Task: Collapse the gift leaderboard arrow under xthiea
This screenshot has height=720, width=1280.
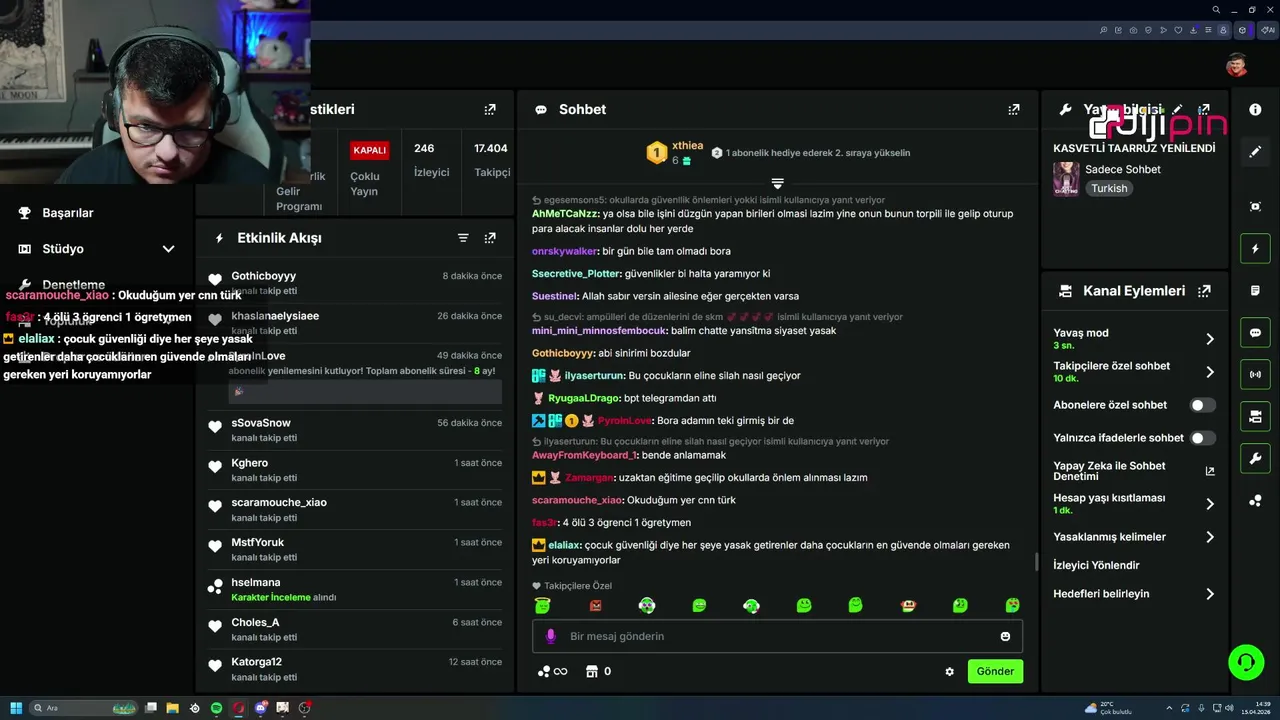Action: [x=777, y=183]
